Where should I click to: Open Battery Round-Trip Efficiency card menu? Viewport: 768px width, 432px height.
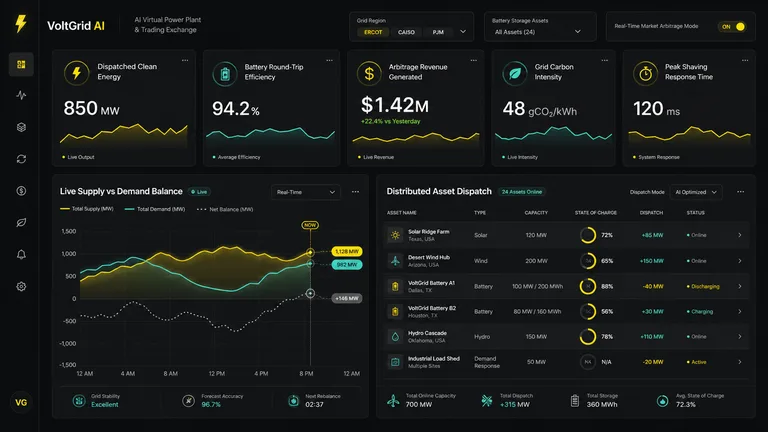(x=329, y=60)
